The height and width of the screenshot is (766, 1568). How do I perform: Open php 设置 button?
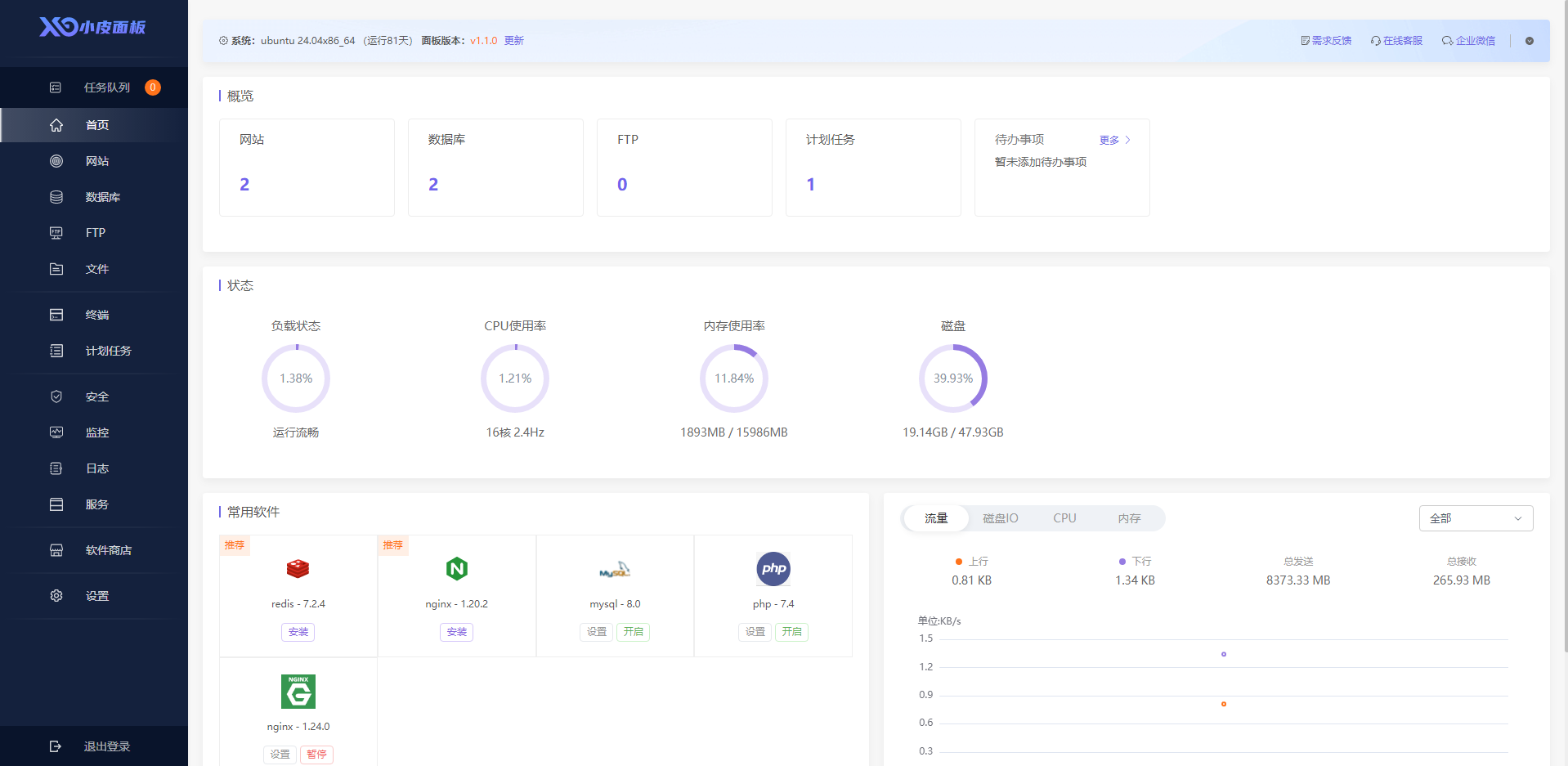tap(755, 632)
